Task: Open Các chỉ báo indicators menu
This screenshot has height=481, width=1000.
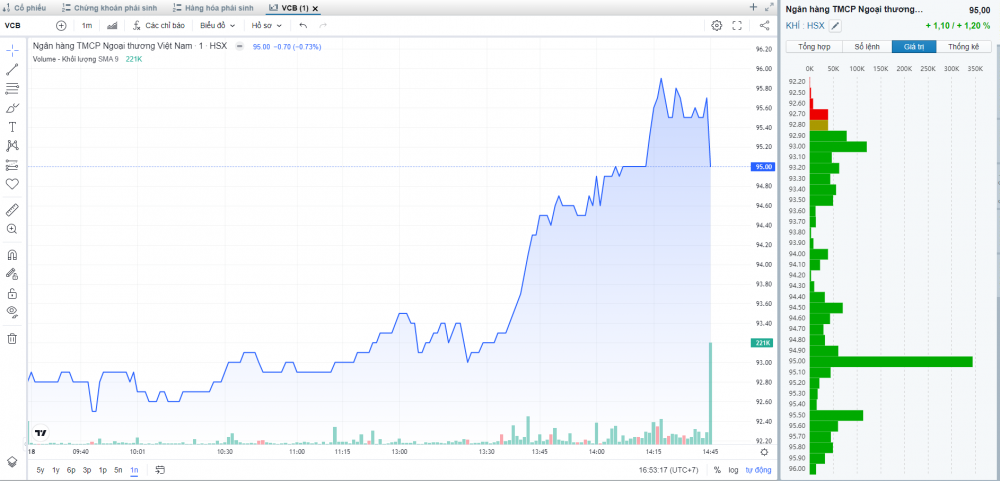Action: (x=159, y=26)
